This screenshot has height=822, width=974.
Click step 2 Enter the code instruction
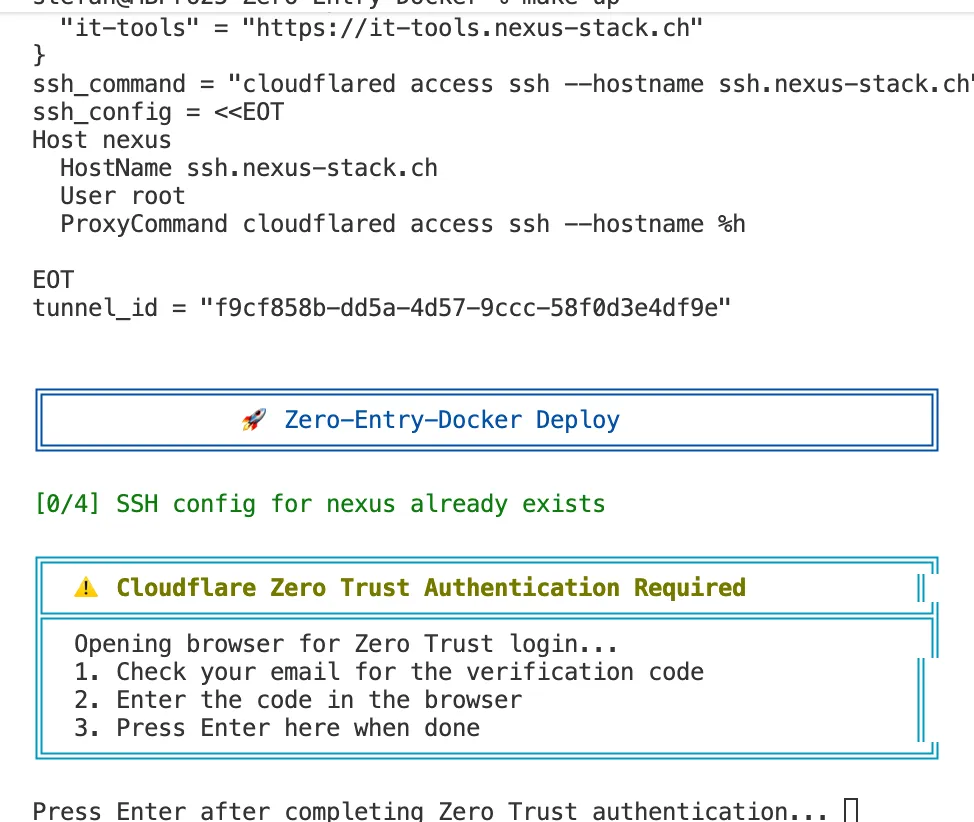298,699
